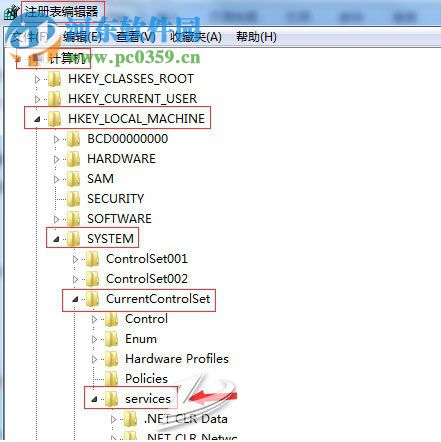The width and height of the screenshot is (441, 442).
Task: Select the services key label
Action: 148,399
